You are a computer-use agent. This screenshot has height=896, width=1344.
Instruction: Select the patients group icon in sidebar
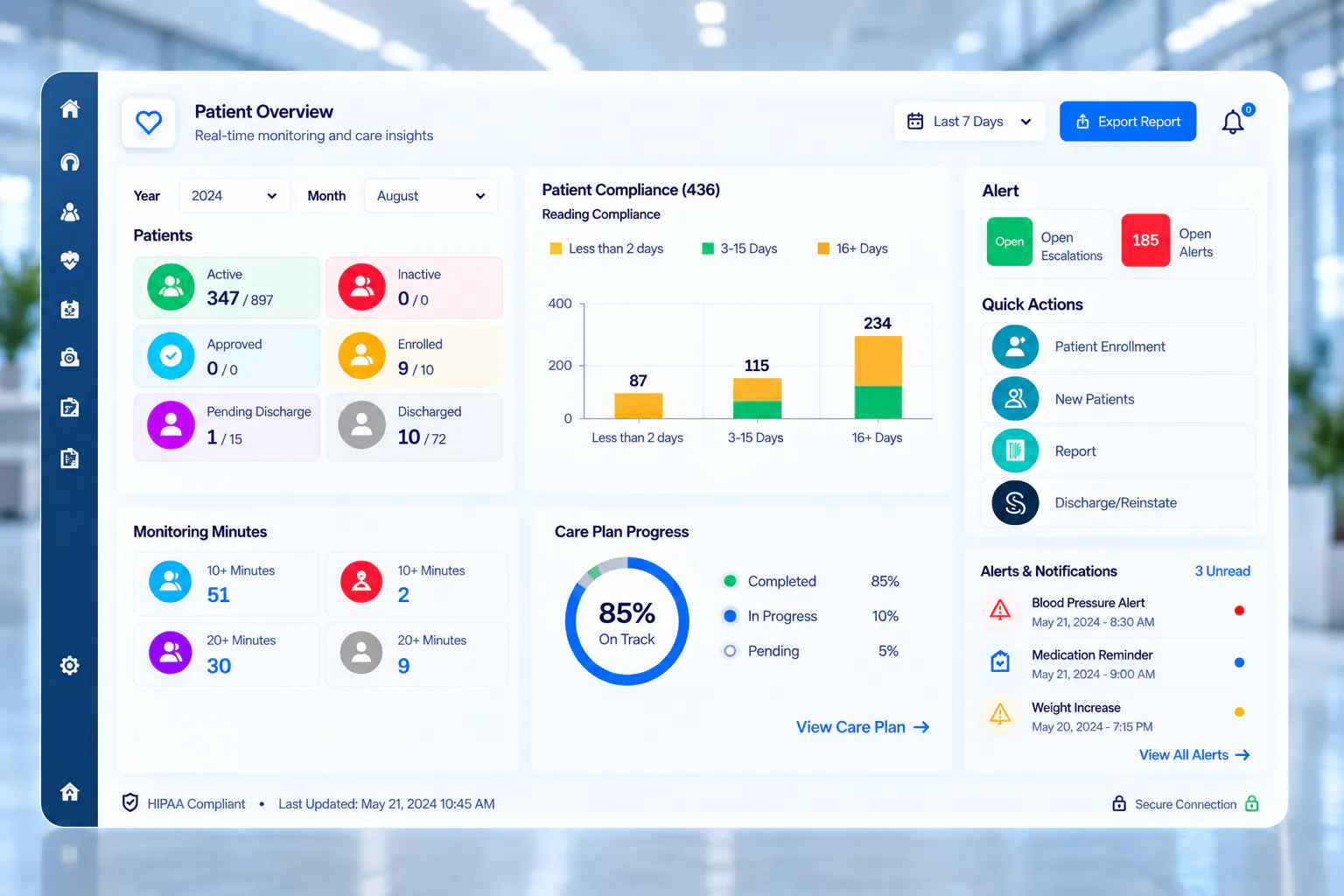[x=70, y=212]
